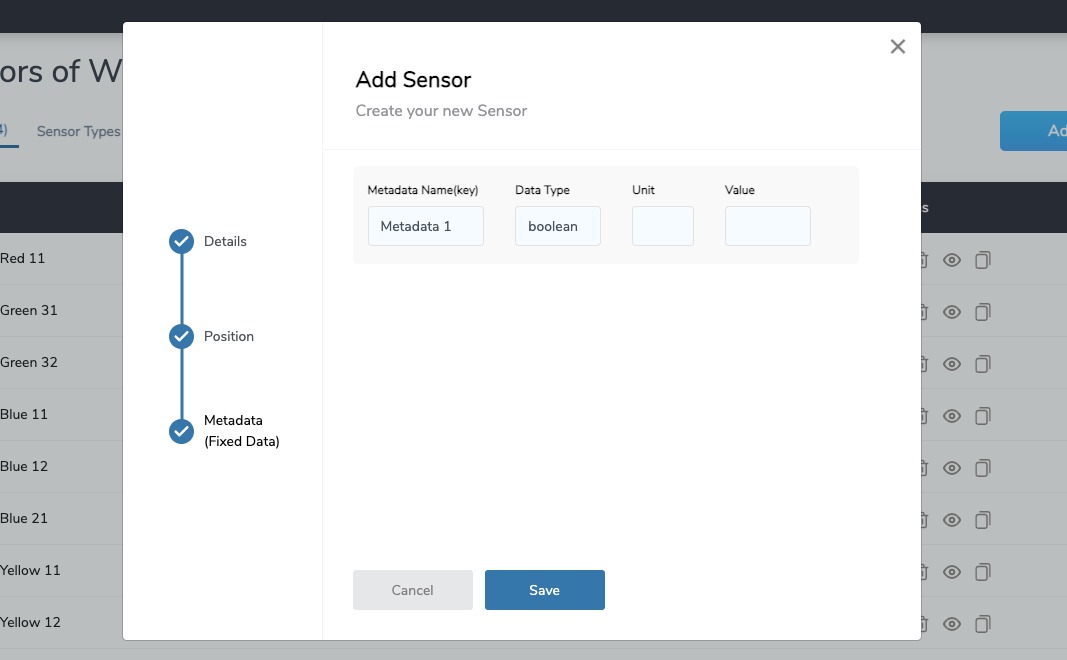This screenshot has height=660, width=1067.
Task: Duplicate sensor Green 31 using copy icon
Action: click(983, 311)
